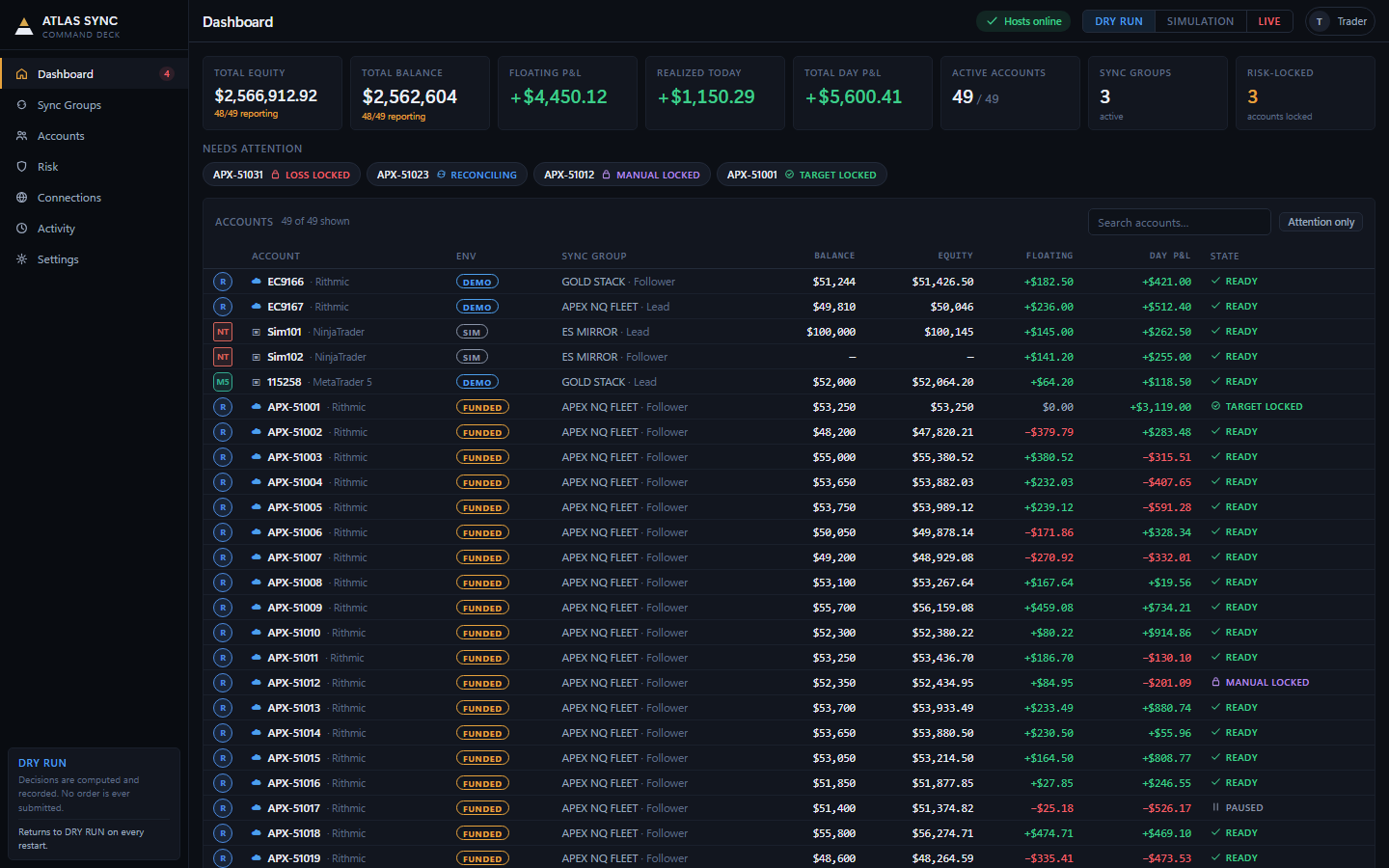The width and height of the screenshot is (1389, 868).
Task: Open the APX-51023 Reconciling chip
Action: pyautogui.click(x=447, y=175)
